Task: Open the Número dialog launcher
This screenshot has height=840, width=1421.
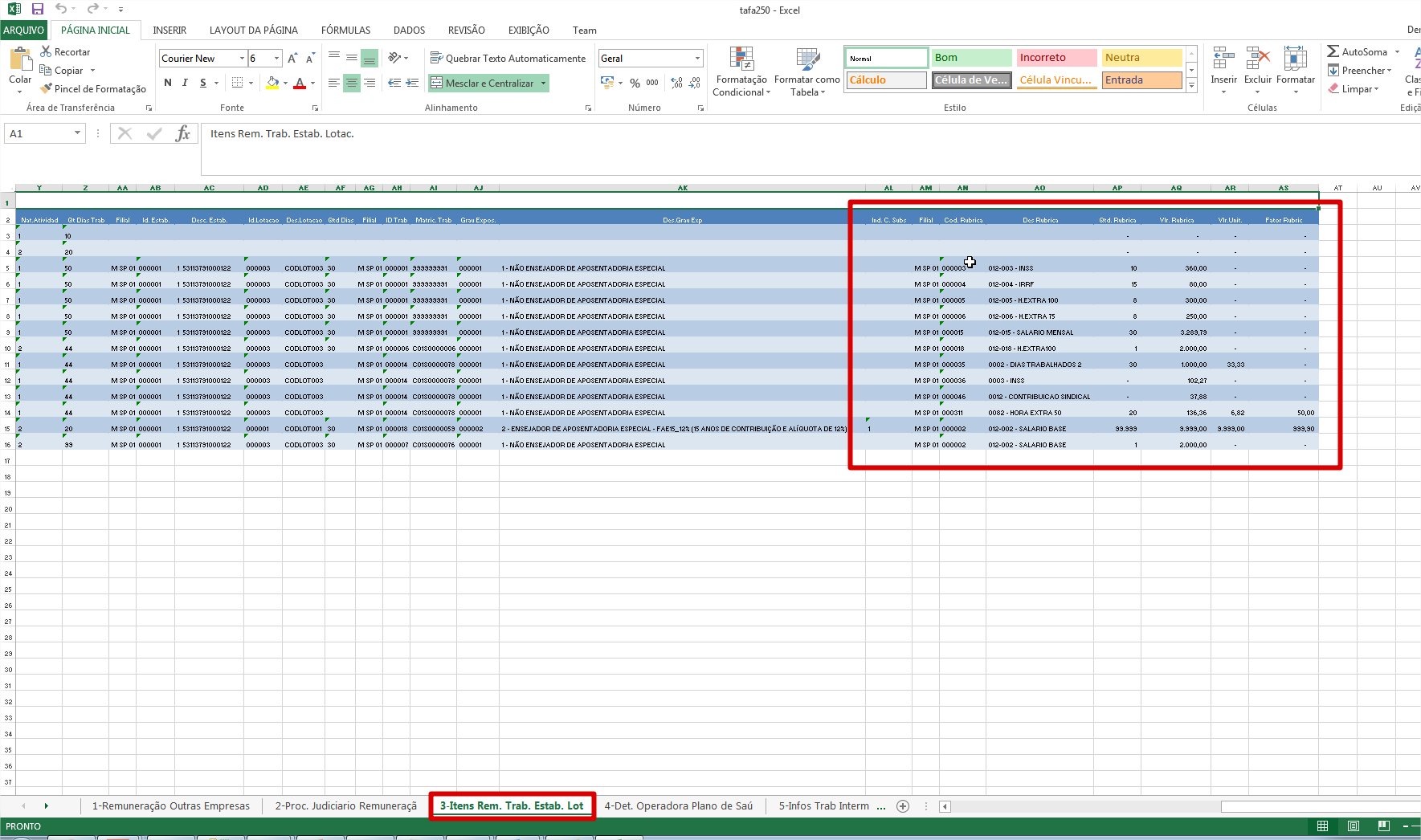Action: pyautogui.click(x=700, y=108)
